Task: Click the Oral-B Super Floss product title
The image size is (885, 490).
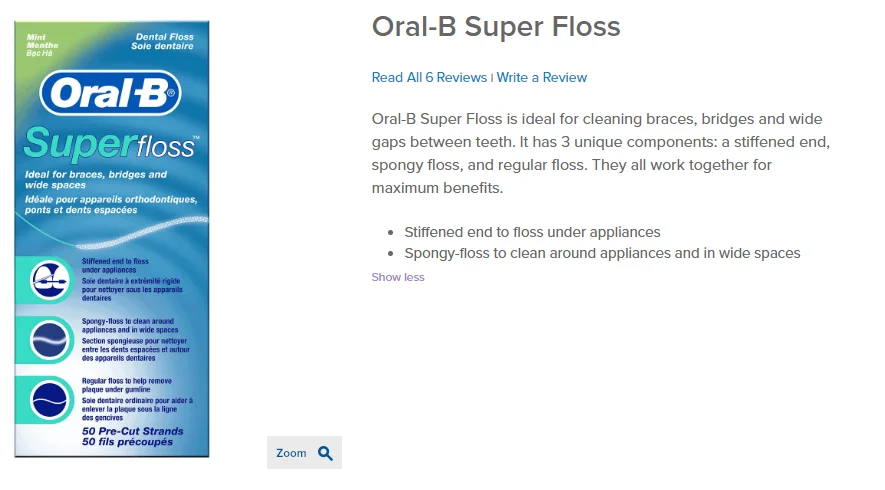Action: pos(496,27)
